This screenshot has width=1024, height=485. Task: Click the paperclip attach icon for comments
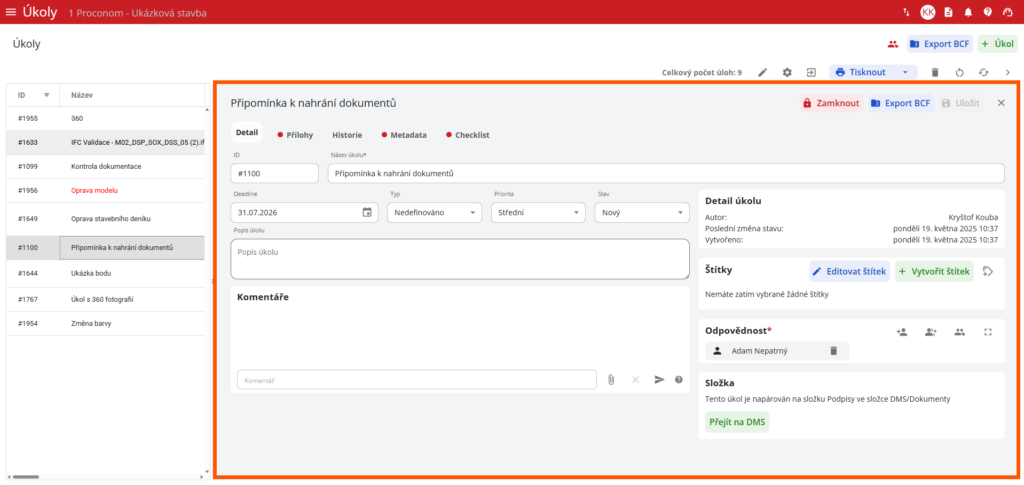click(611, 379)
